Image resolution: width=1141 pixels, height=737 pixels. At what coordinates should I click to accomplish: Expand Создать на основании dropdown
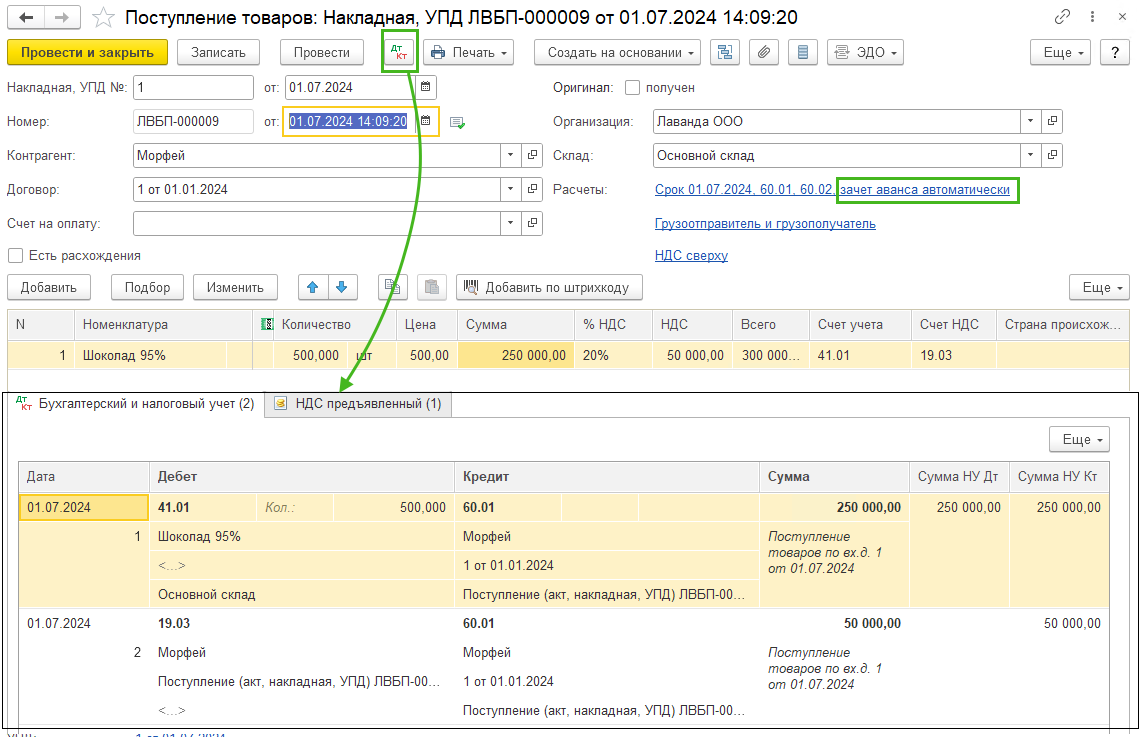click(617, 52)
